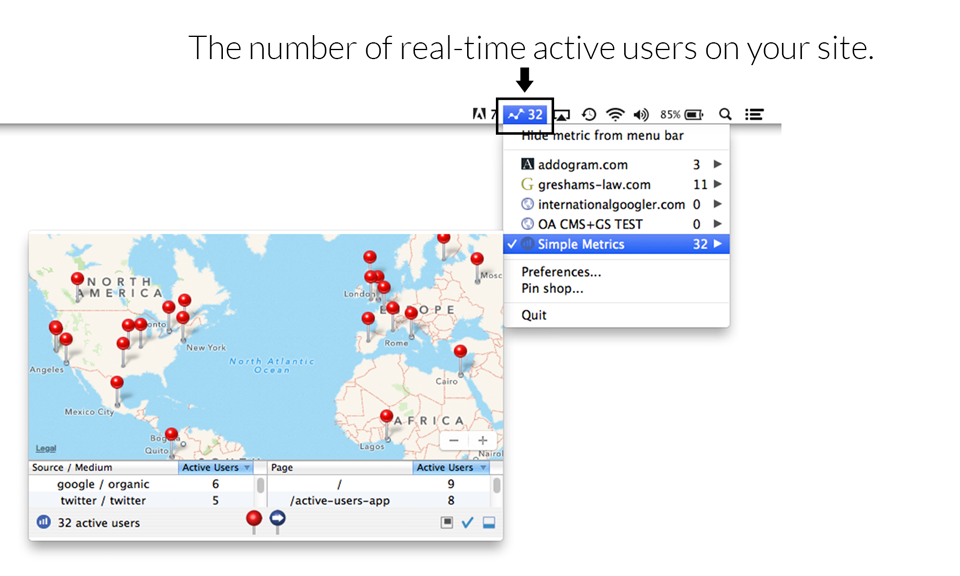The height and width of the screenshot is (576, 960).
Task: Open the Wi-Fi menu bar icon
Action: [615, 114]
